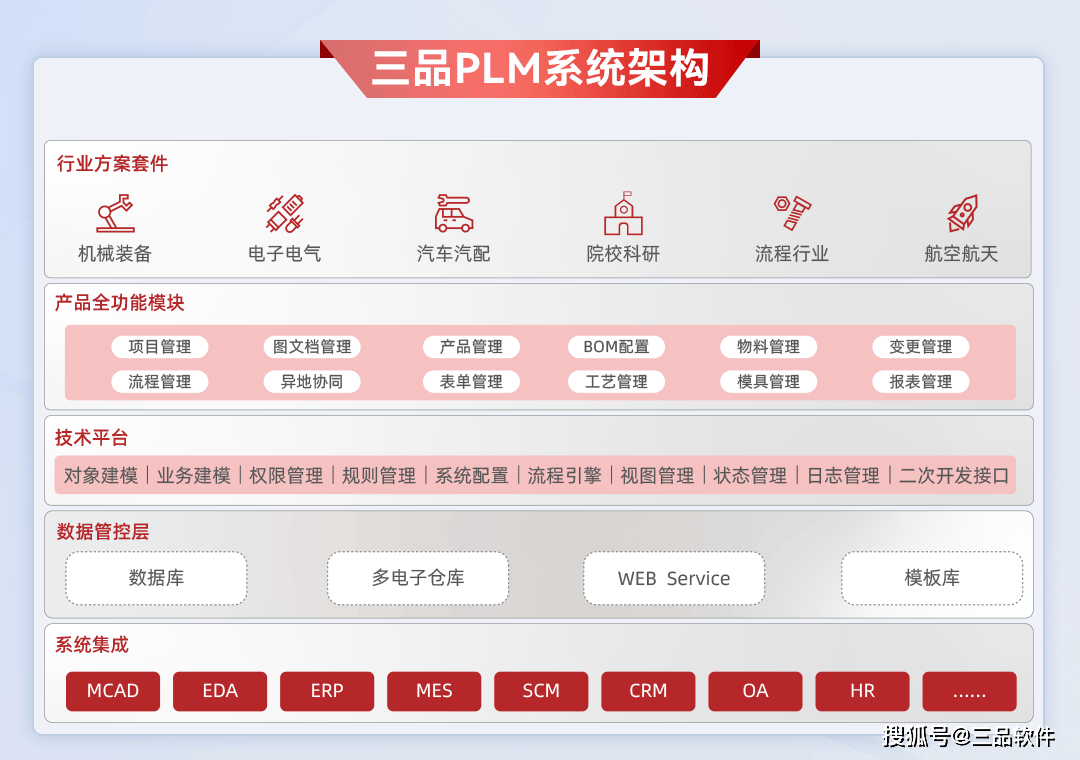Open the 工艺管理 module pill
The height and width of the screenshot is (760, 1080).
click(x=616, y=382)
